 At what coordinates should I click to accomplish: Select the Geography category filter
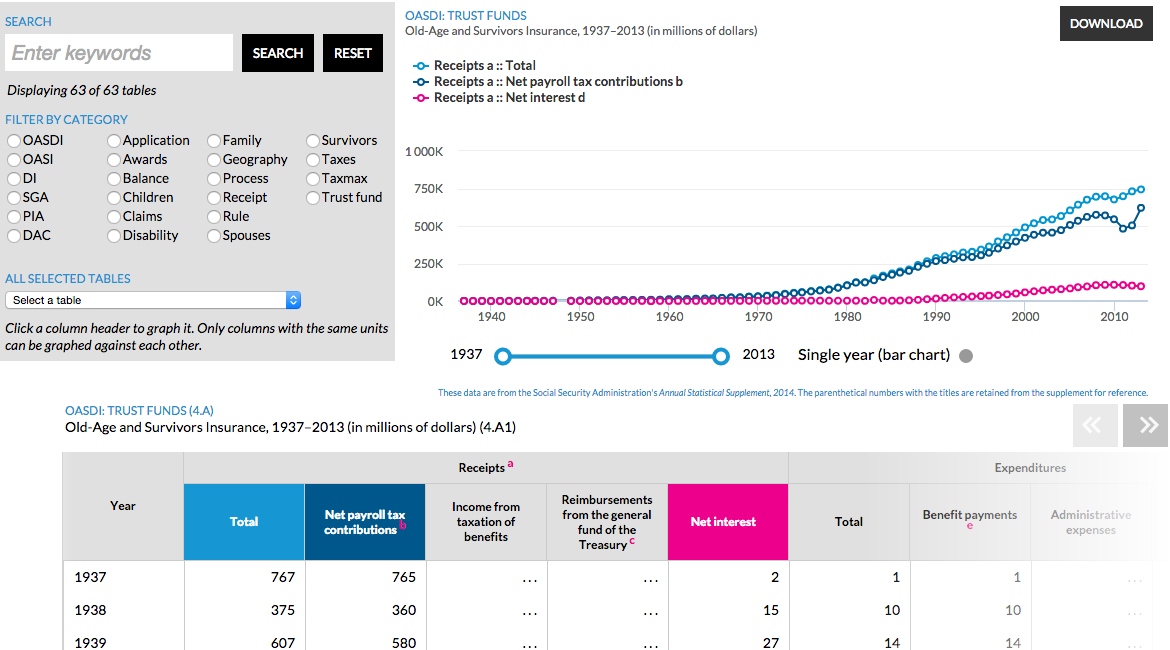[x=213, y=159]
